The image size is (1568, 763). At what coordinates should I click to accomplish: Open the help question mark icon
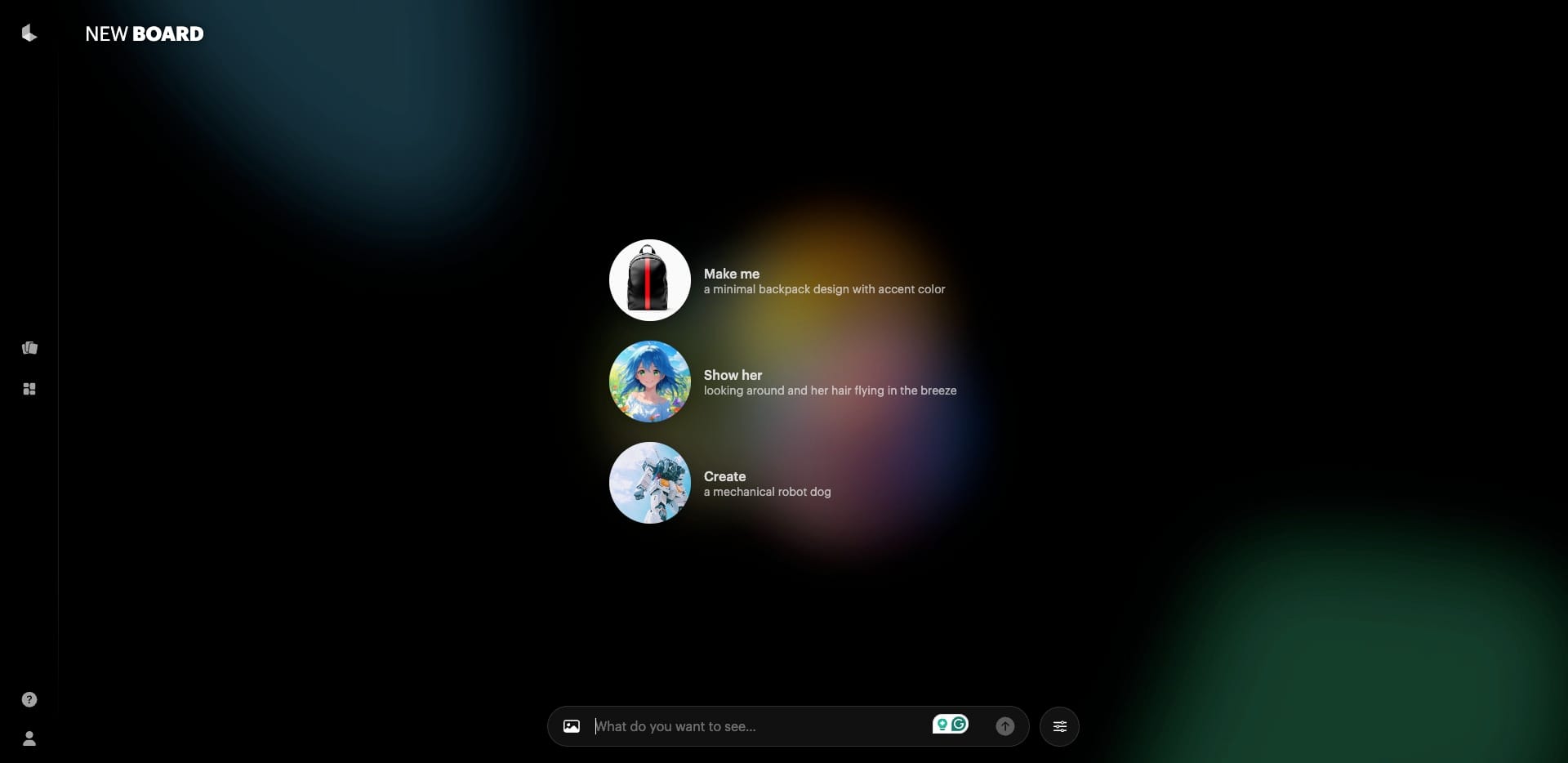29,699
